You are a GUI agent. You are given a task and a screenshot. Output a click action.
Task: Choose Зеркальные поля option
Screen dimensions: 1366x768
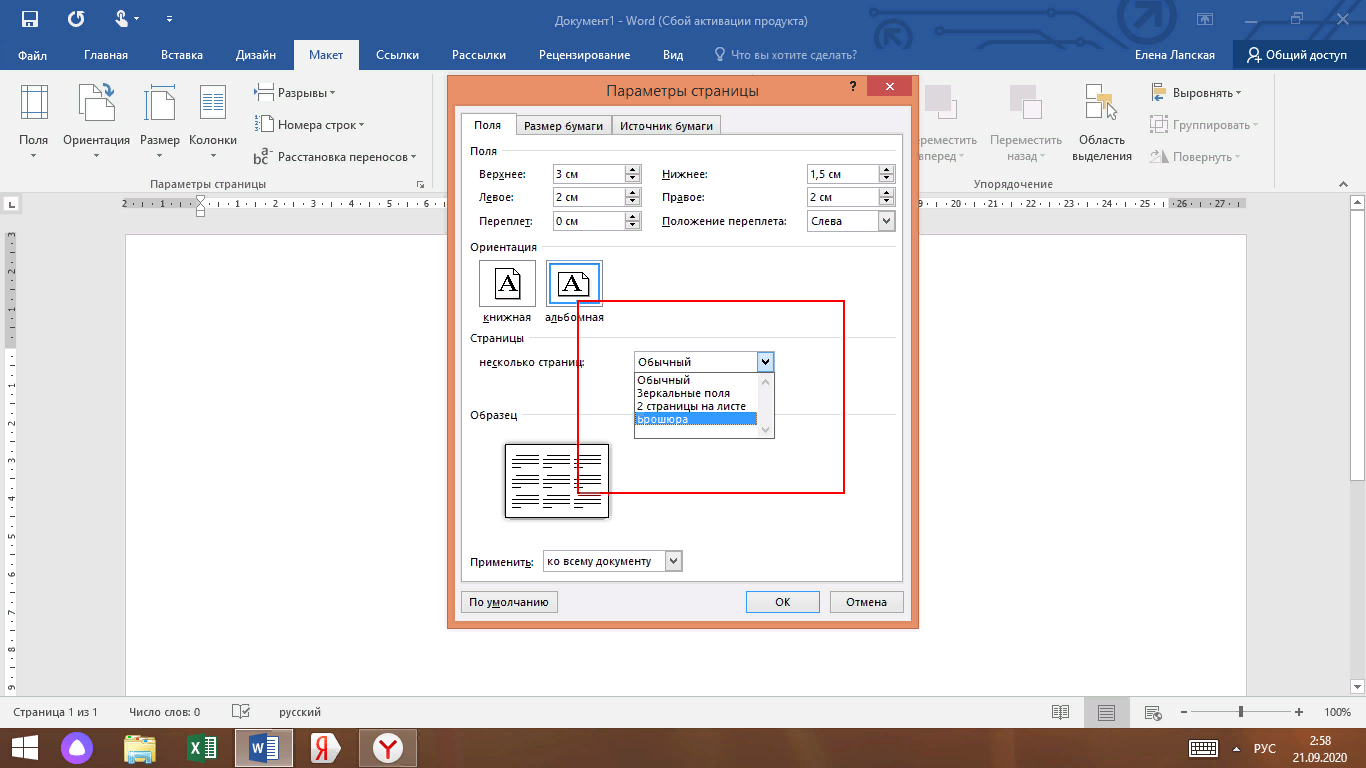pos(696,393)
